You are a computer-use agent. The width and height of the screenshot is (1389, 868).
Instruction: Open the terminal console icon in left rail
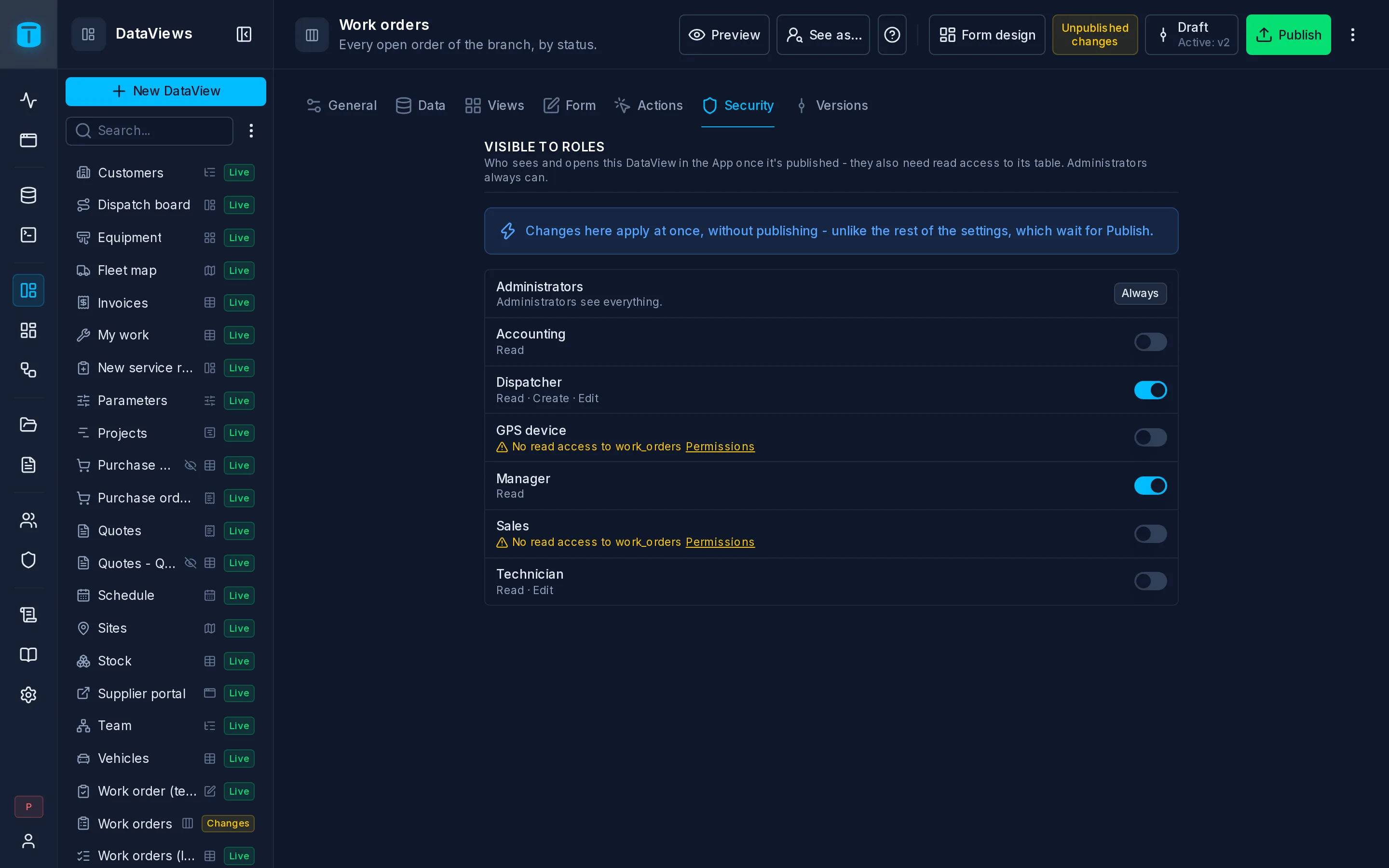pos(29,235)
